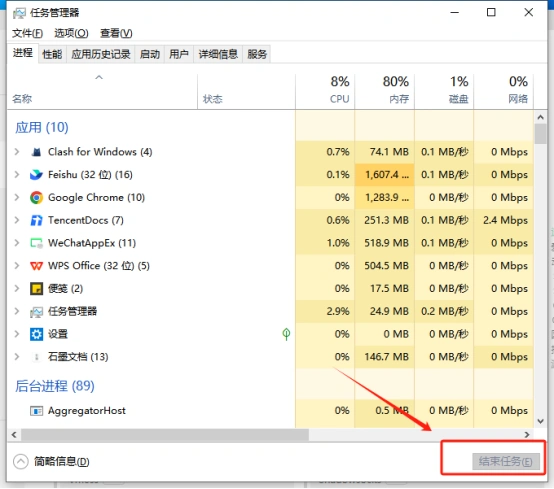Image resolution: width=554 pixels, height=489 pixels.
Task: Click the AggregatorHost process icon
Action: 36,411
